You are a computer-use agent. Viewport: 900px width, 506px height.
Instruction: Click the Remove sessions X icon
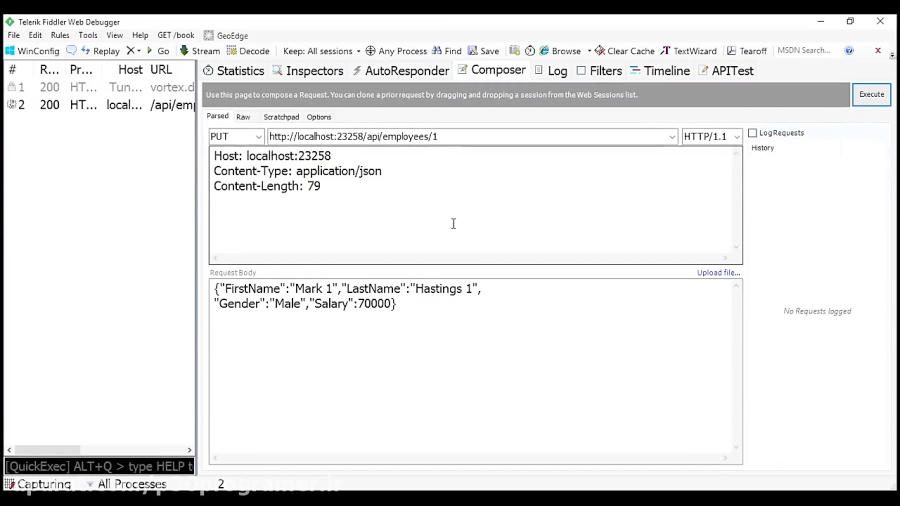click(130, 50)
